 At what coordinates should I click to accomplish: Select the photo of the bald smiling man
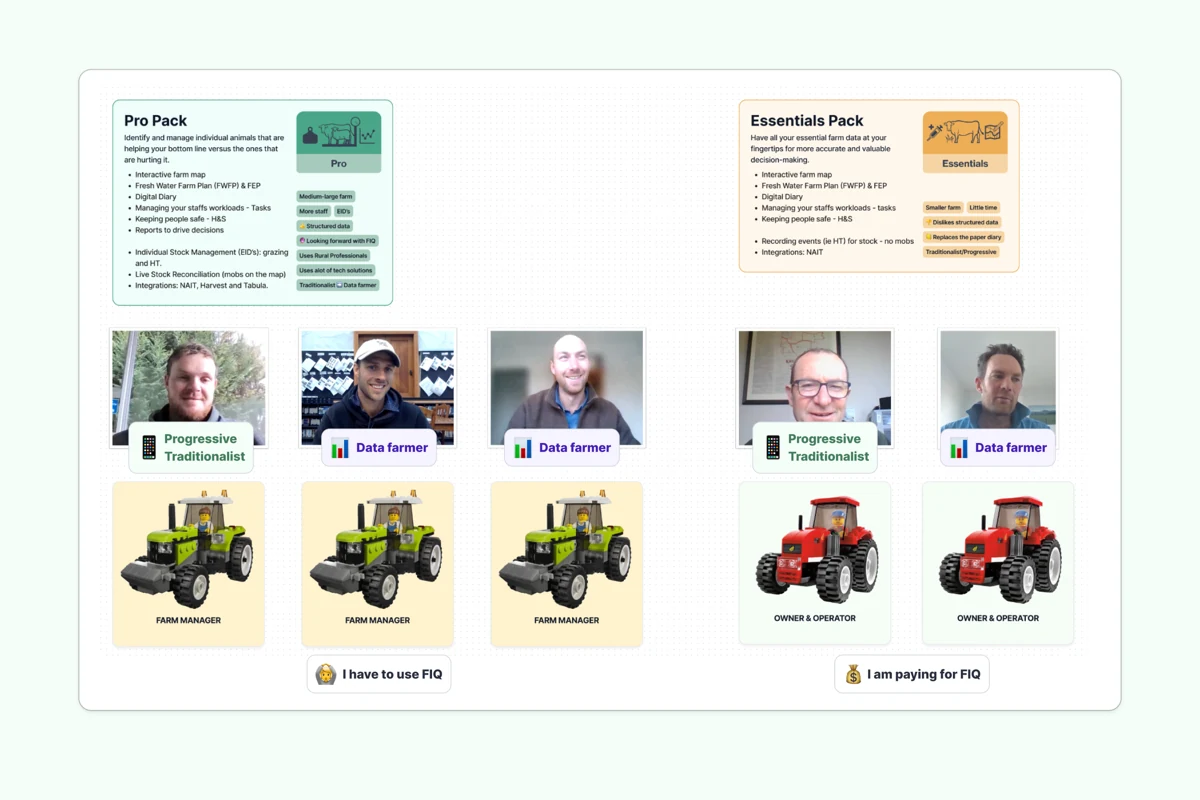pos(567,387)
